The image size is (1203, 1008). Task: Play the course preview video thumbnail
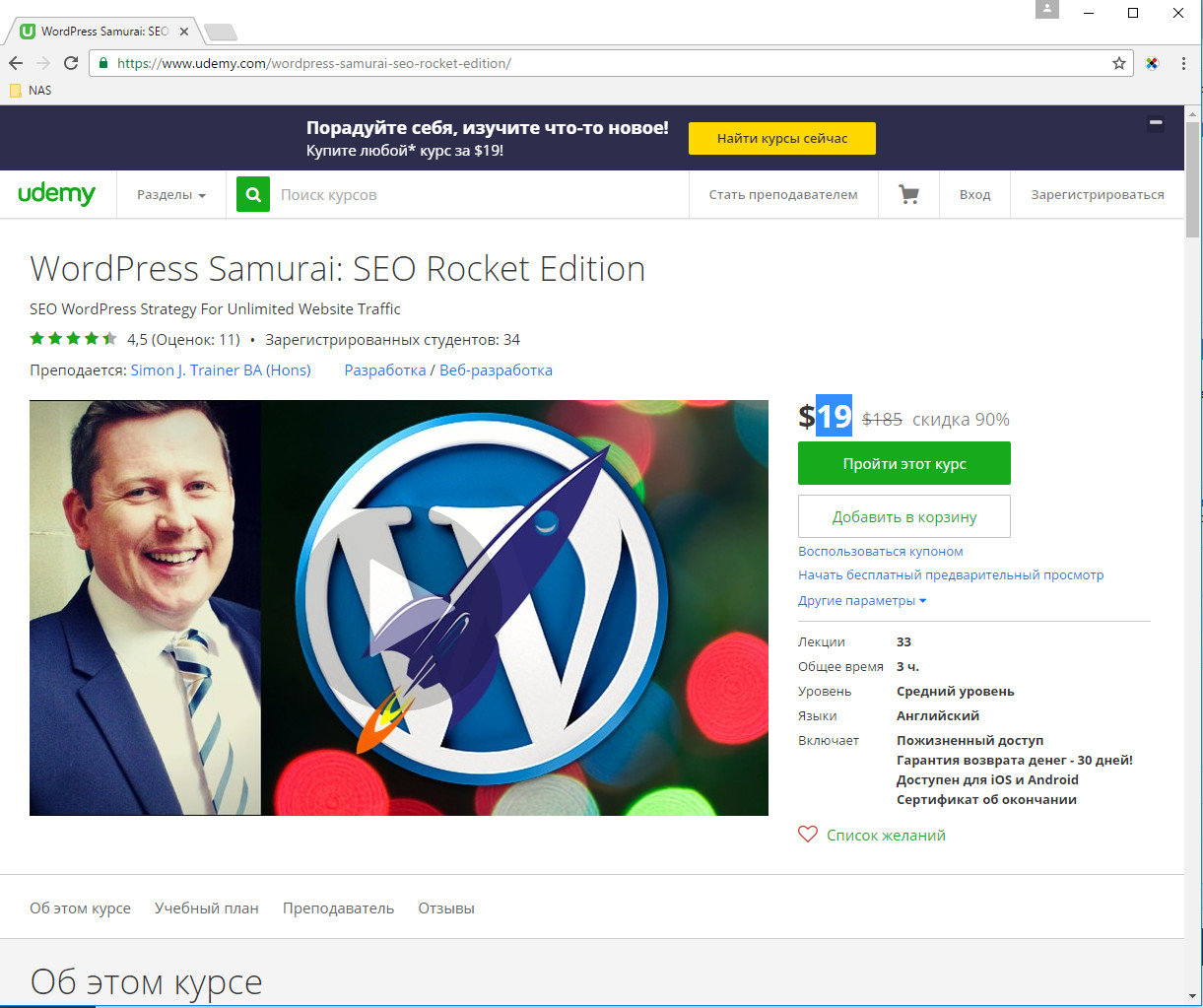coord(399,607)
